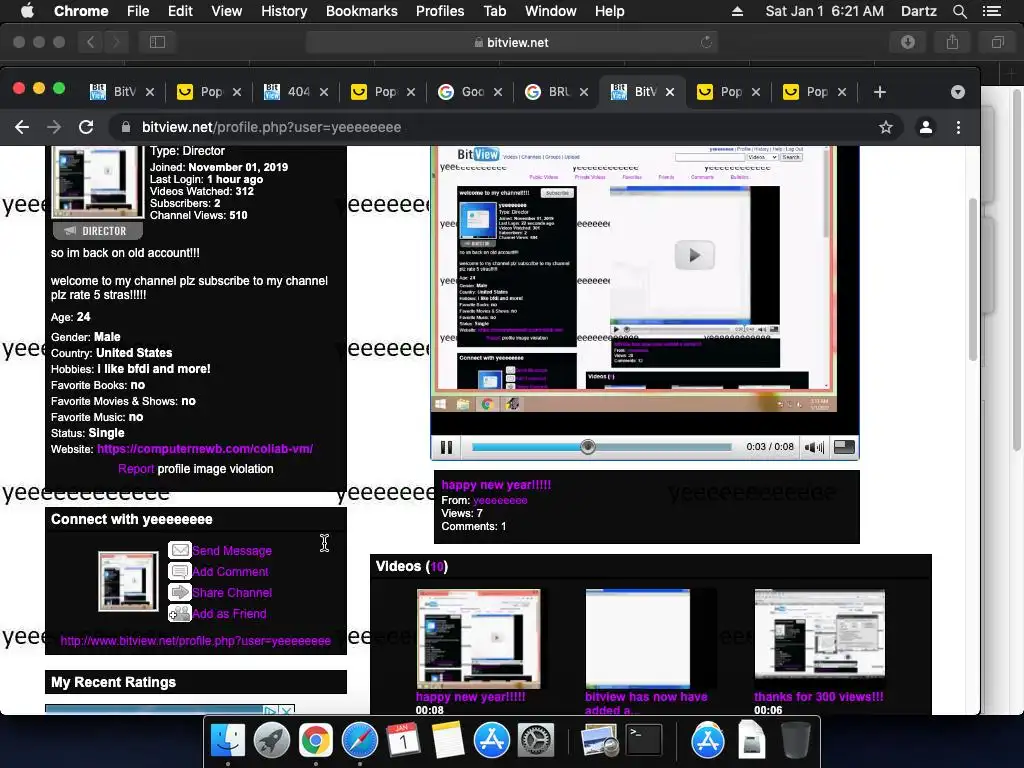Click the Send Message envelope icon
This screenshot has height=768, width=1024.
(180, 550)
